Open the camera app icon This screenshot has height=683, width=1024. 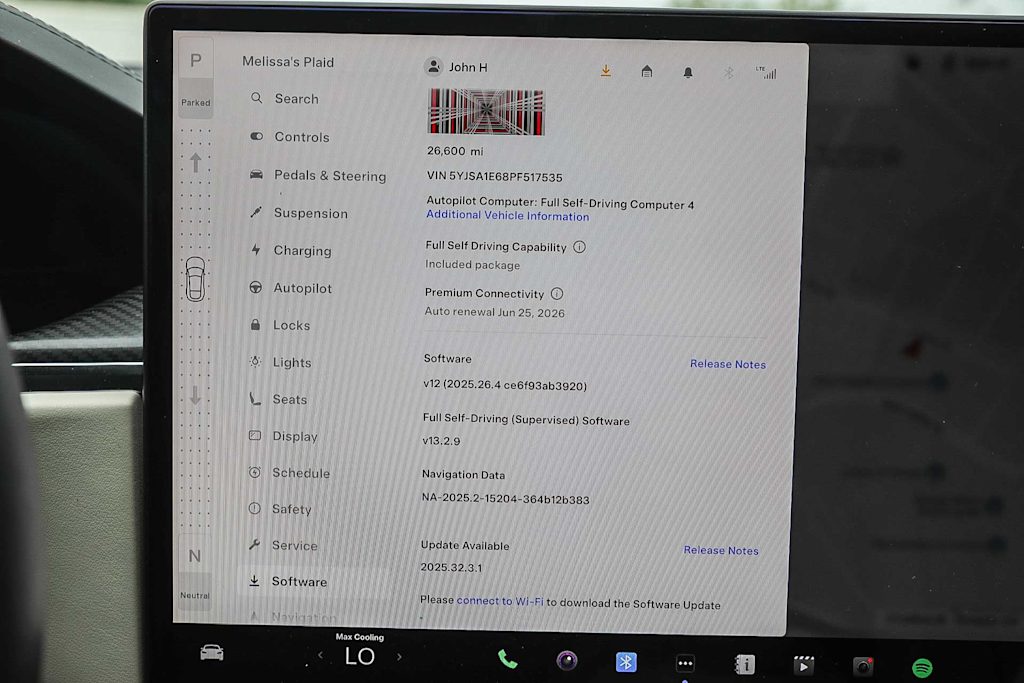[x=567, y=661]
